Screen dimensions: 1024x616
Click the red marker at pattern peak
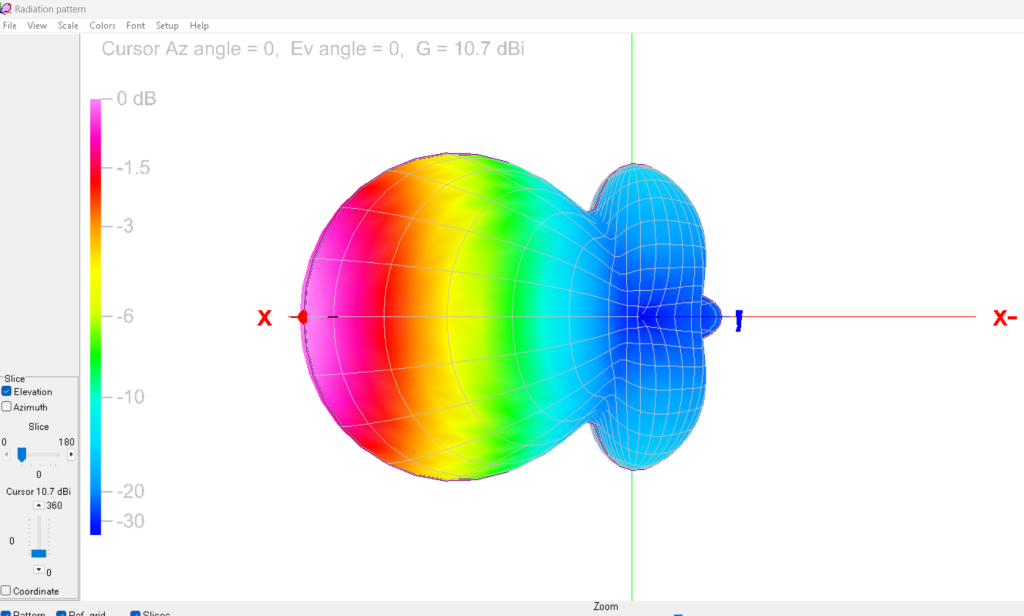tap(301, 317)
